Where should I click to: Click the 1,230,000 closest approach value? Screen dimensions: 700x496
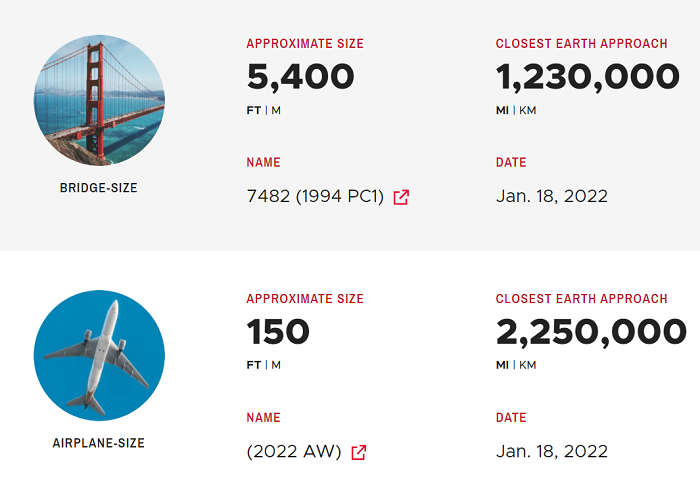point(588,76)
